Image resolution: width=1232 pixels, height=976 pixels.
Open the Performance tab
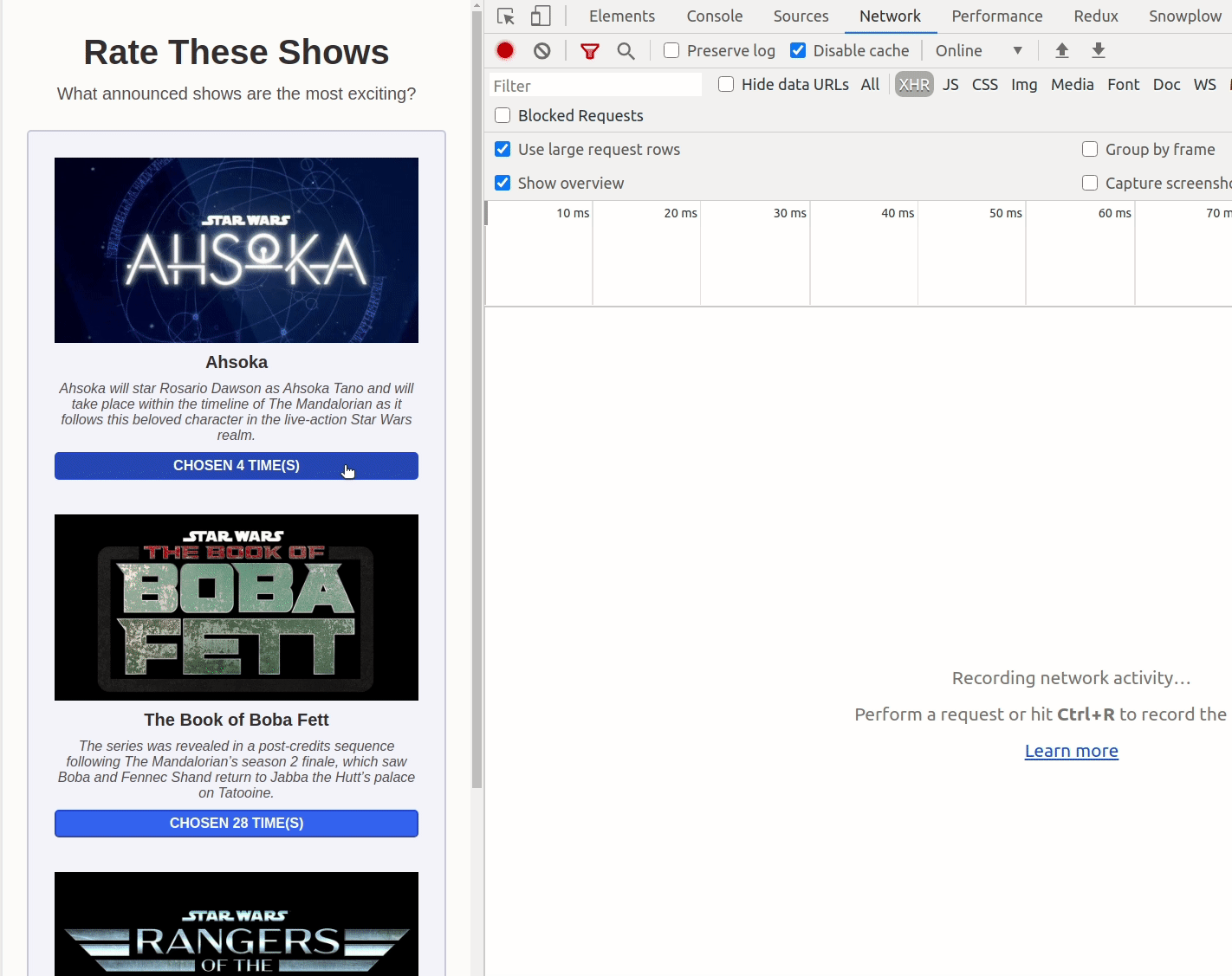click(997, 16)
